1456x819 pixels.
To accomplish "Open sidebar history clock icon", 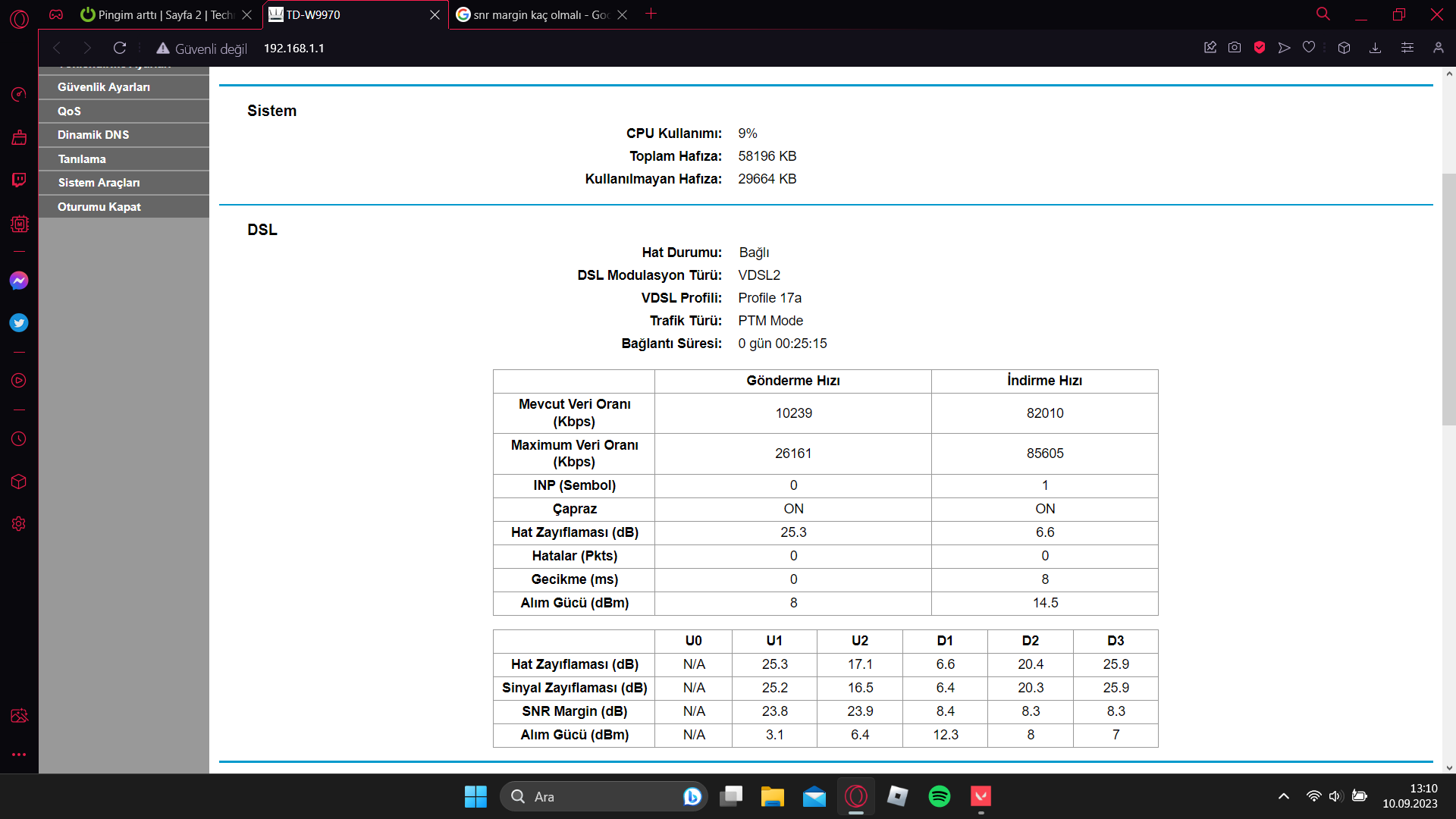I will click(x=19, y=439).
